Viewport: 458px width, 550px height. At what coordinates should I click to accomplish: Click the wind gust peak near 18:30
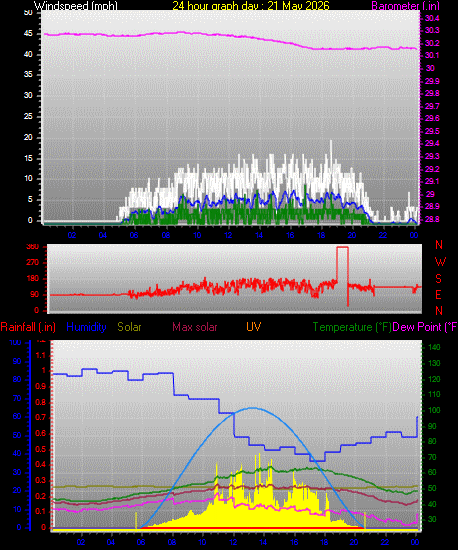pos(330,142)
